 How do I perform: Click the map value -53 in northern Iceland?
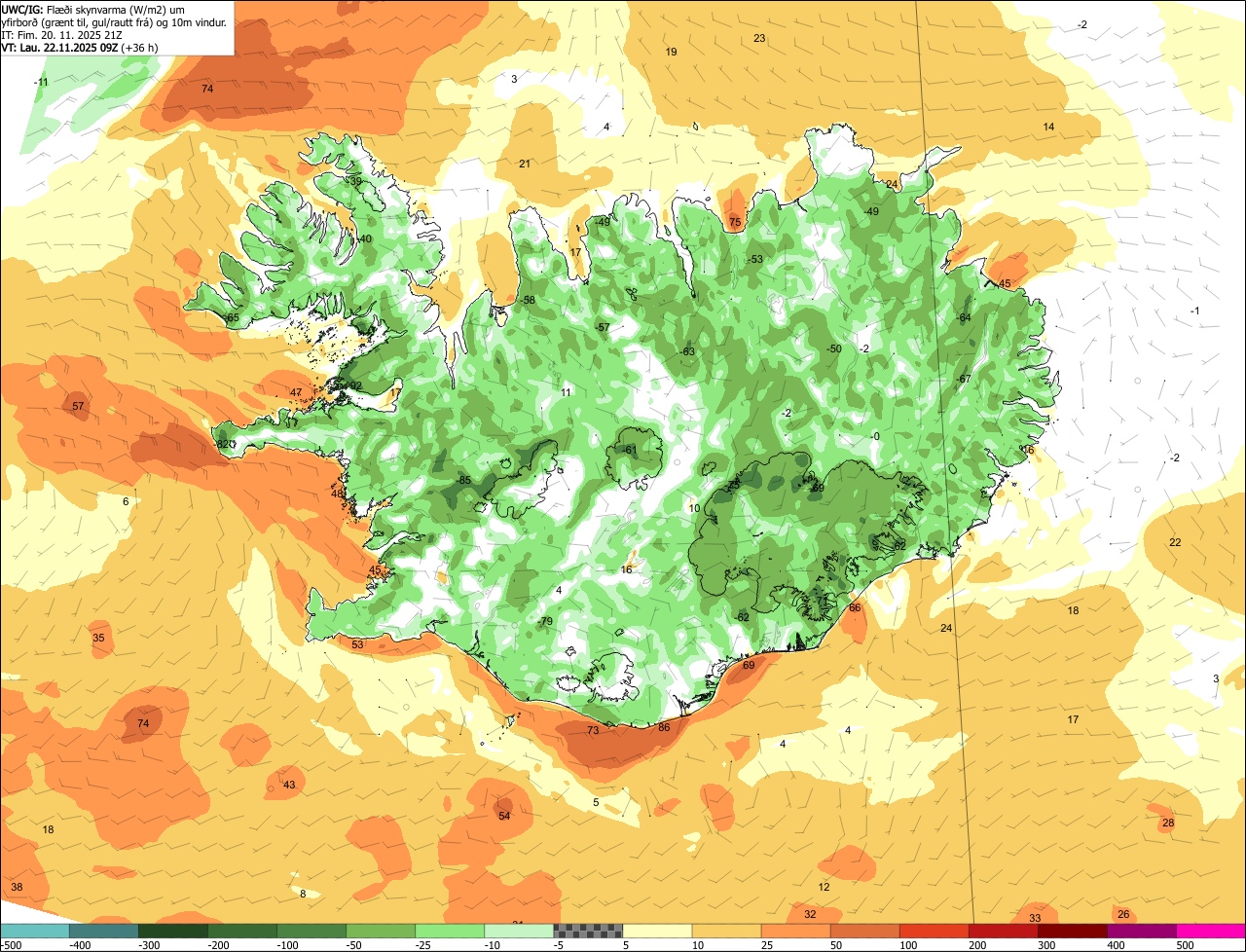(754, 259)
